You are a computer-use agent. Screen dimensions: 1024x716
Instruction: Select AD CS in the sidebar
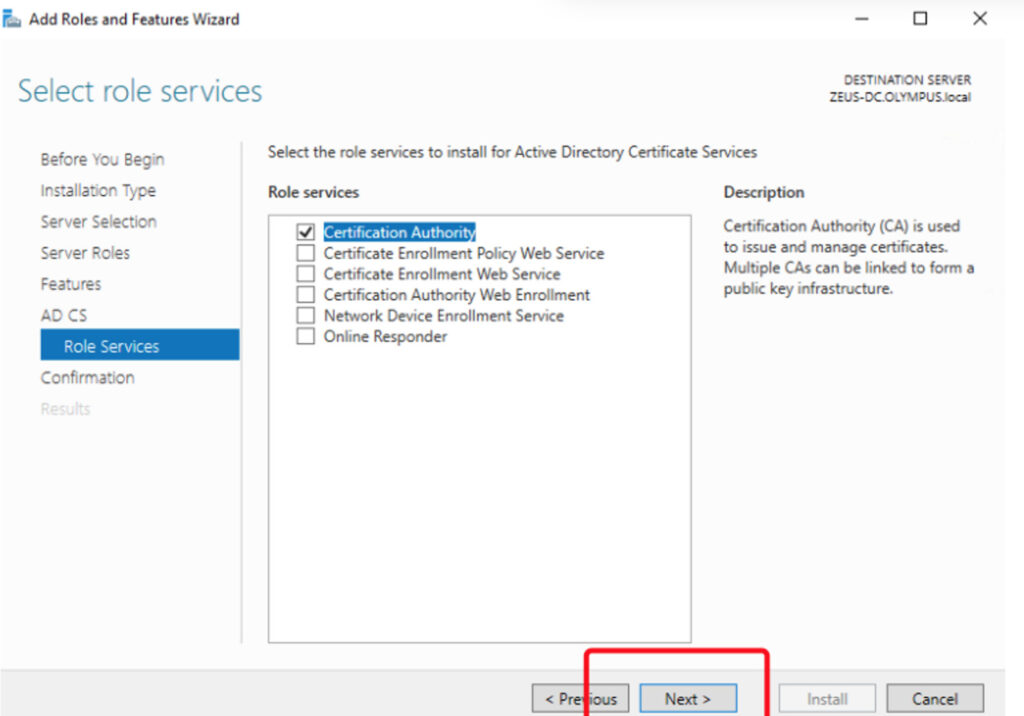tap(63, 315)
